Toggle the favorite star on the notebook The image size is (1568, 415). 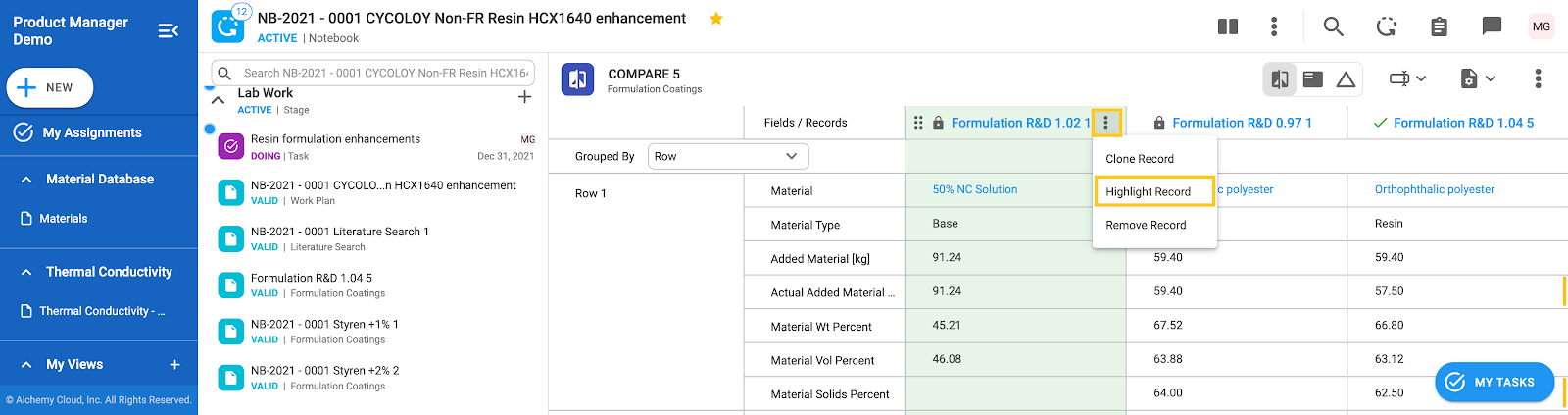716,19
